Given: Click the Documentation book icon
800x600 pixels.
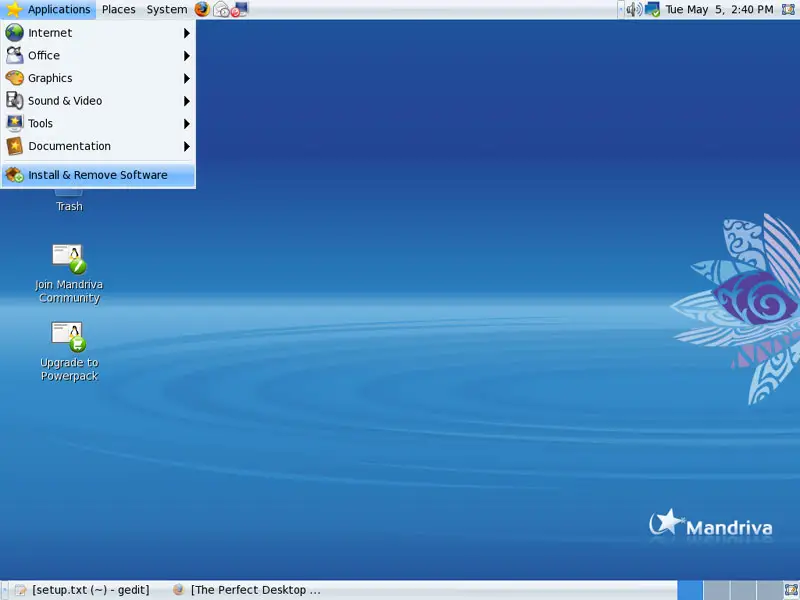Looking at the screenshot, I should 14,146.
